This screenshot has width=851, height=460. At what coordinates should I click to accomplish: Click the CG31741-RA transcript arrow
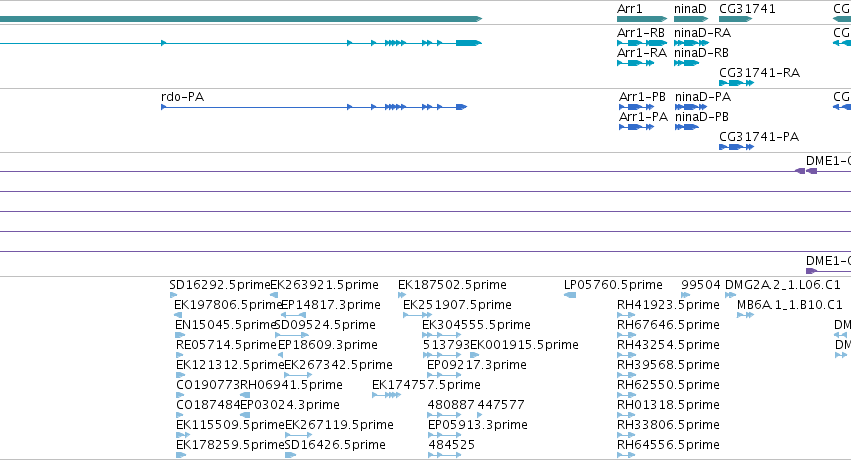click(x=736, y=83)
